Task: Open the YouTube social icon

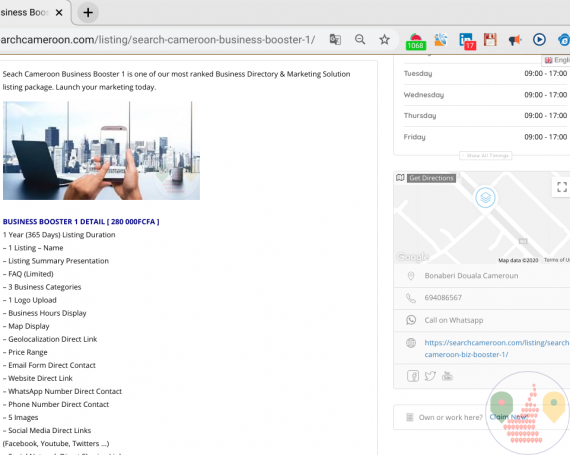Action: 447,376
